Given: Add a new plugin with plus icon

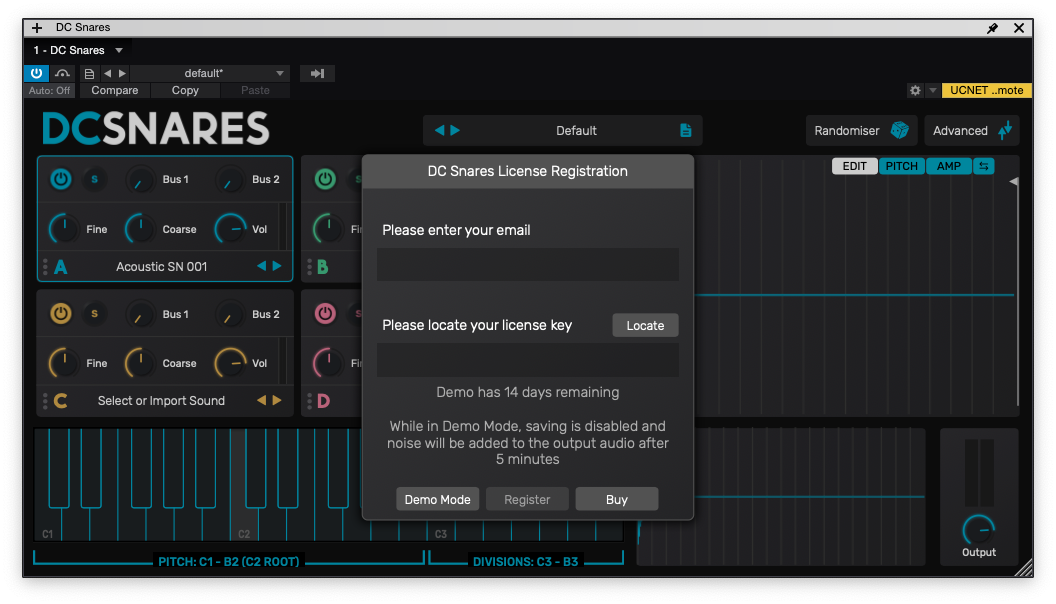Looking at the screenshot, I should click(x=37, y=28).
